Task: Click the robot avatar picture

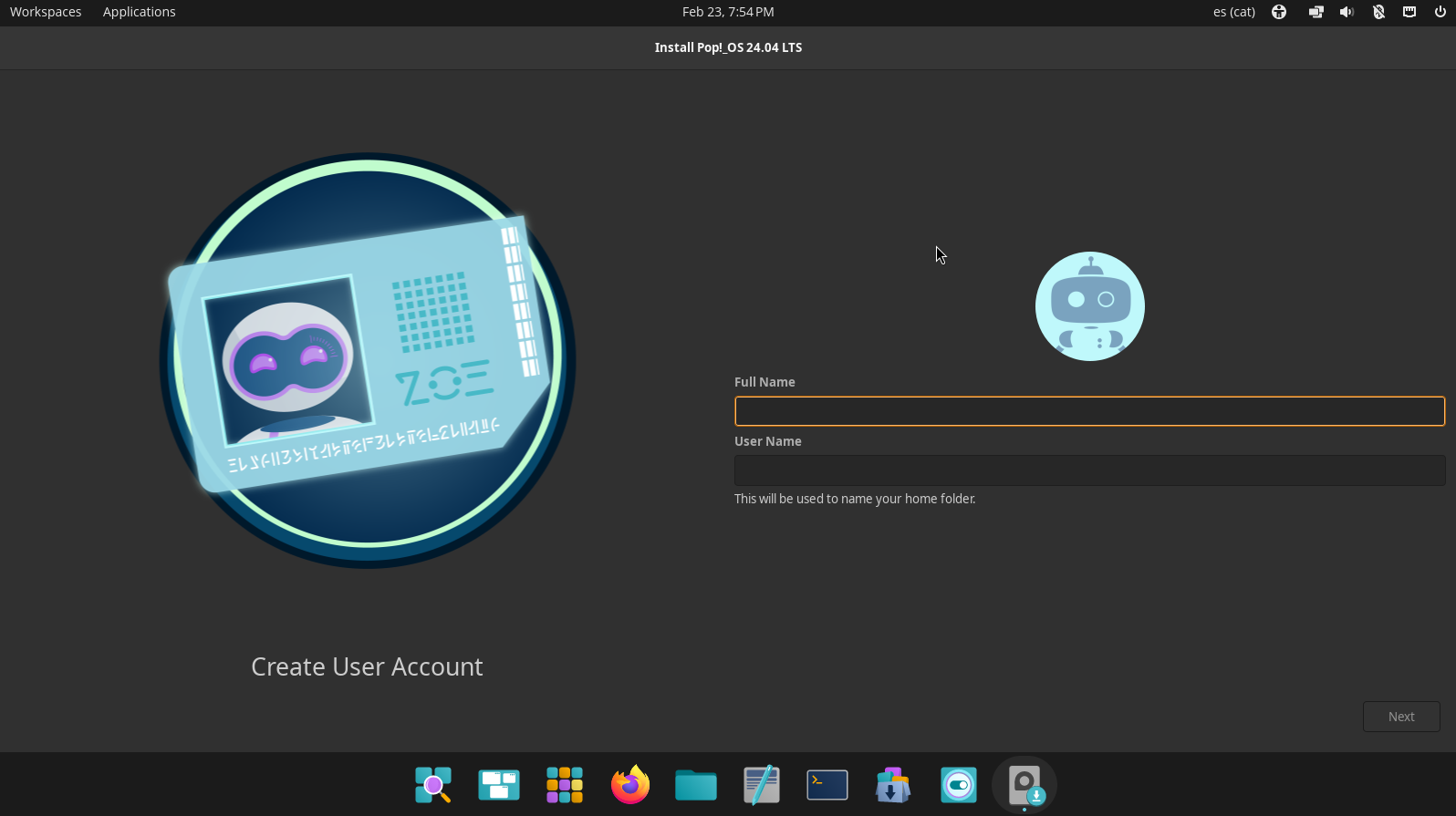Action: (x=1089, y=306)
